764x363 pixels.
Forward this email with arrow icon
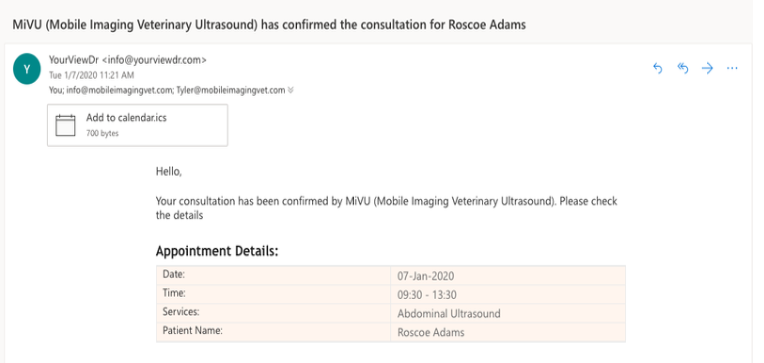707,68
